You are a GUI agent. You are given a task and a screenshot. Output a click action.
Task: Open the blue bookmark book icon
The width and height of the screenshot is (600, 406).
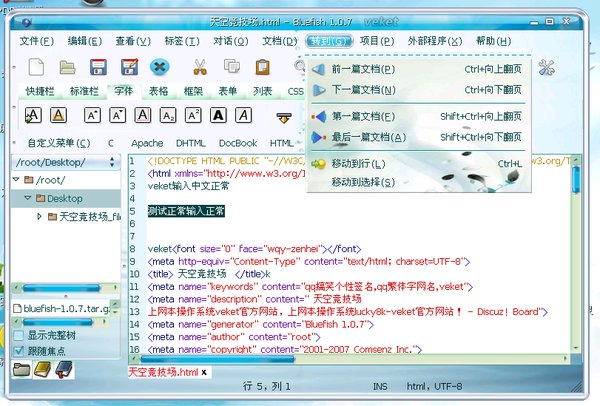tap(64, 369)
